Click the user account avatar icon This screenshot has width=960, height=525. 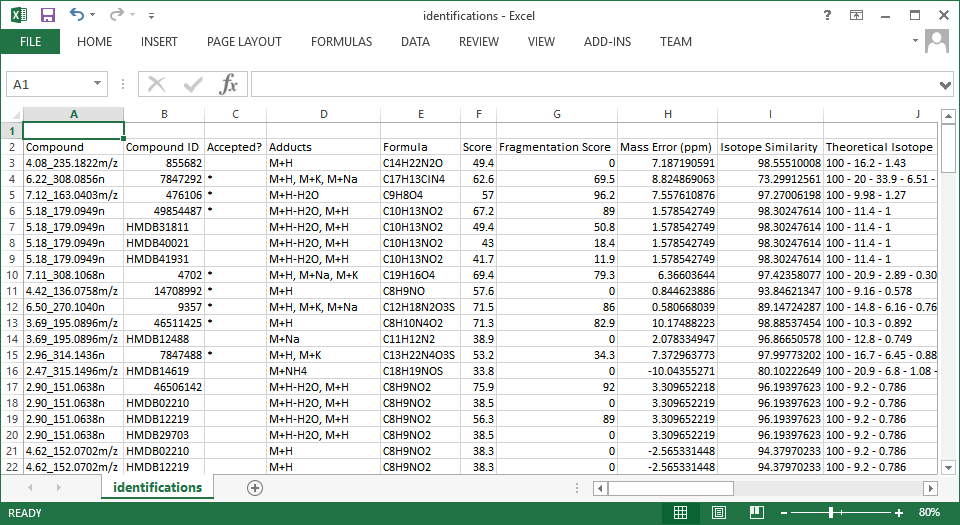pos(937,42)
